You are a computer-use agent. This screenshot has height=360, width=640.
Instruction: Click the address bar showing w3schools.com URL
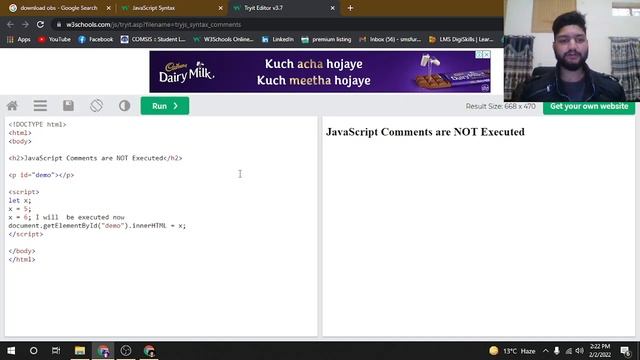pyautogui.click(x=278, y=24)
